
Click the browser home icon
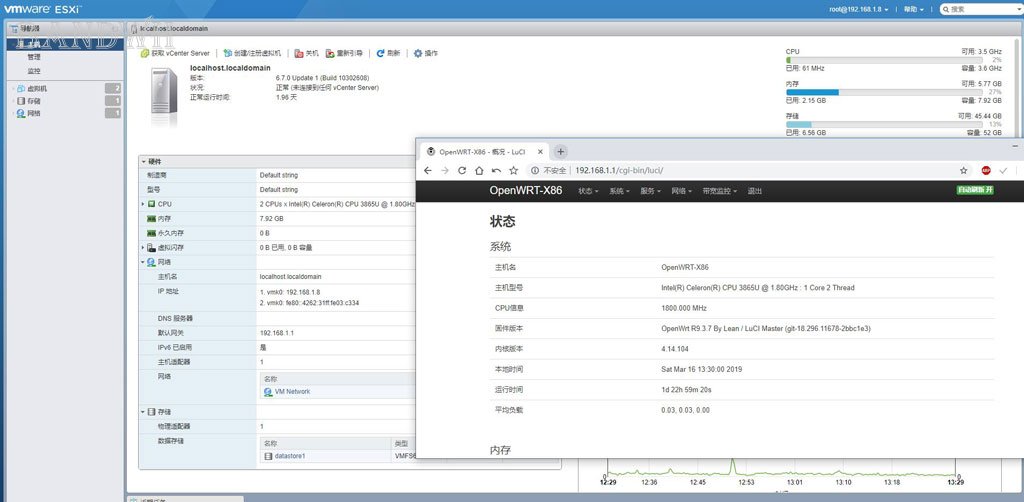tap(479, 170)
